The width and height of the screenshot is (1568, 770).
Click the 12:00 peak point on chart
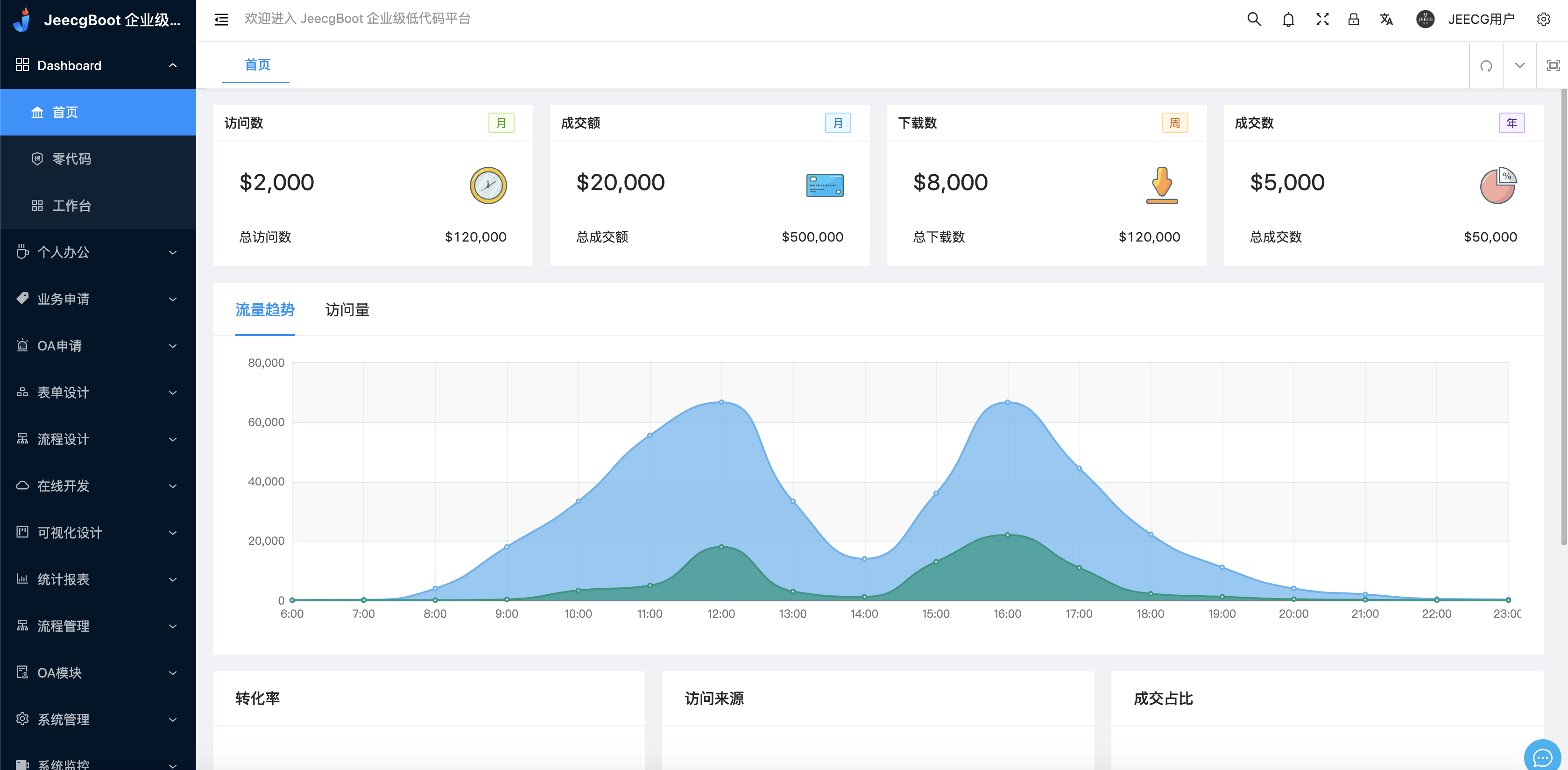[721, 402]
